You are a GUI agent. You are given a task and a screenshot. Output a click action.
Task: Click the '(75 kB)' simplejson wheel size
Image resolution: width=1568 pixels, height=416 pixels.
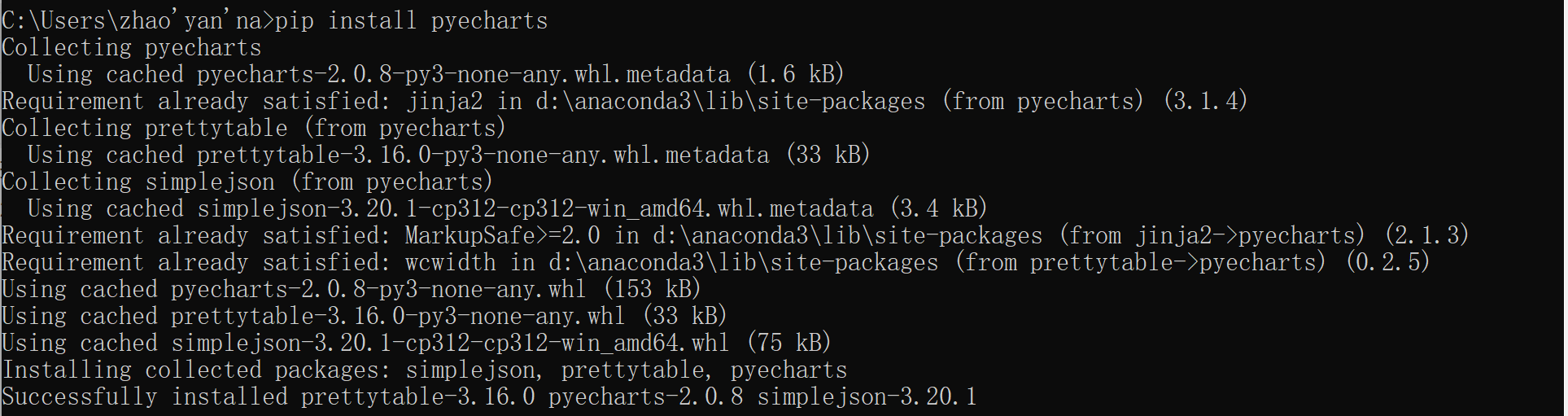(788, 344)
